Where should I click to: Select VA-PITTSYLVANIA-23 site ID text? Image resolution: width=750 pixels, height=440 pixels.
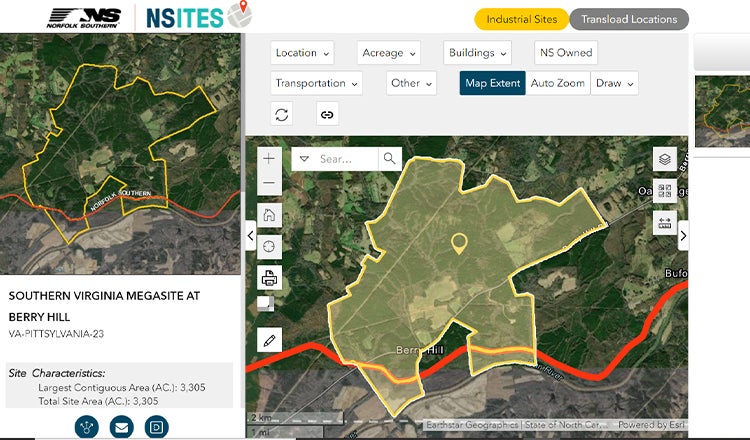point(56,334)
